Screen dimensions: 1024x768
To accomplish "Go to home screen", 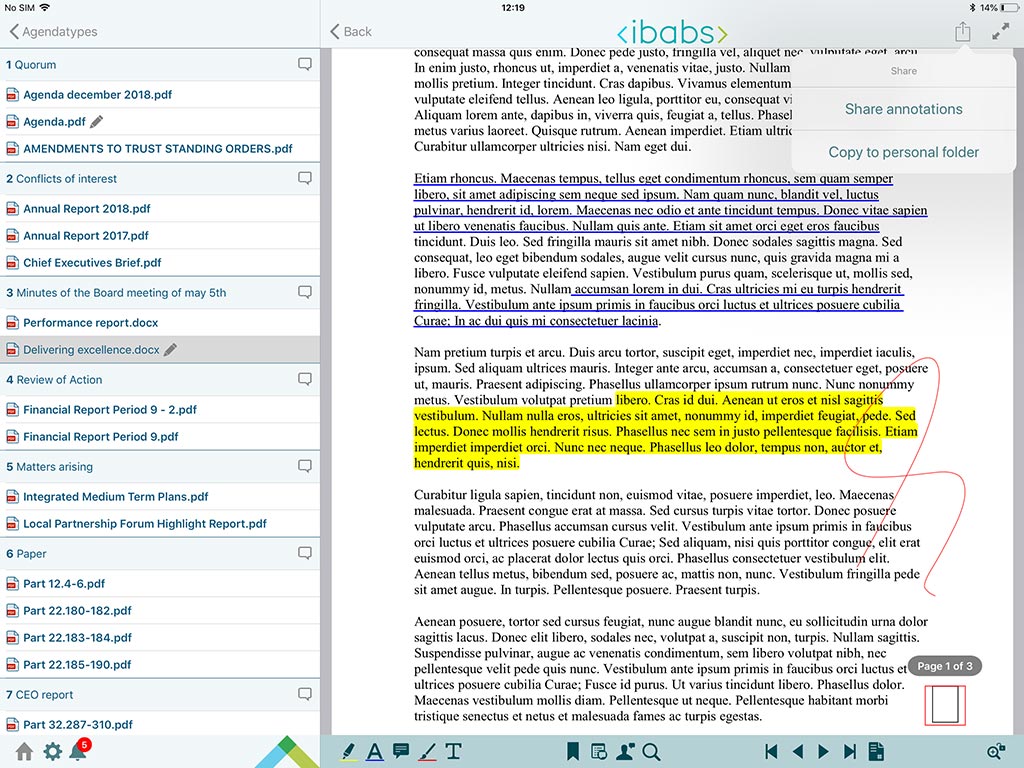I will click(25, 752).
